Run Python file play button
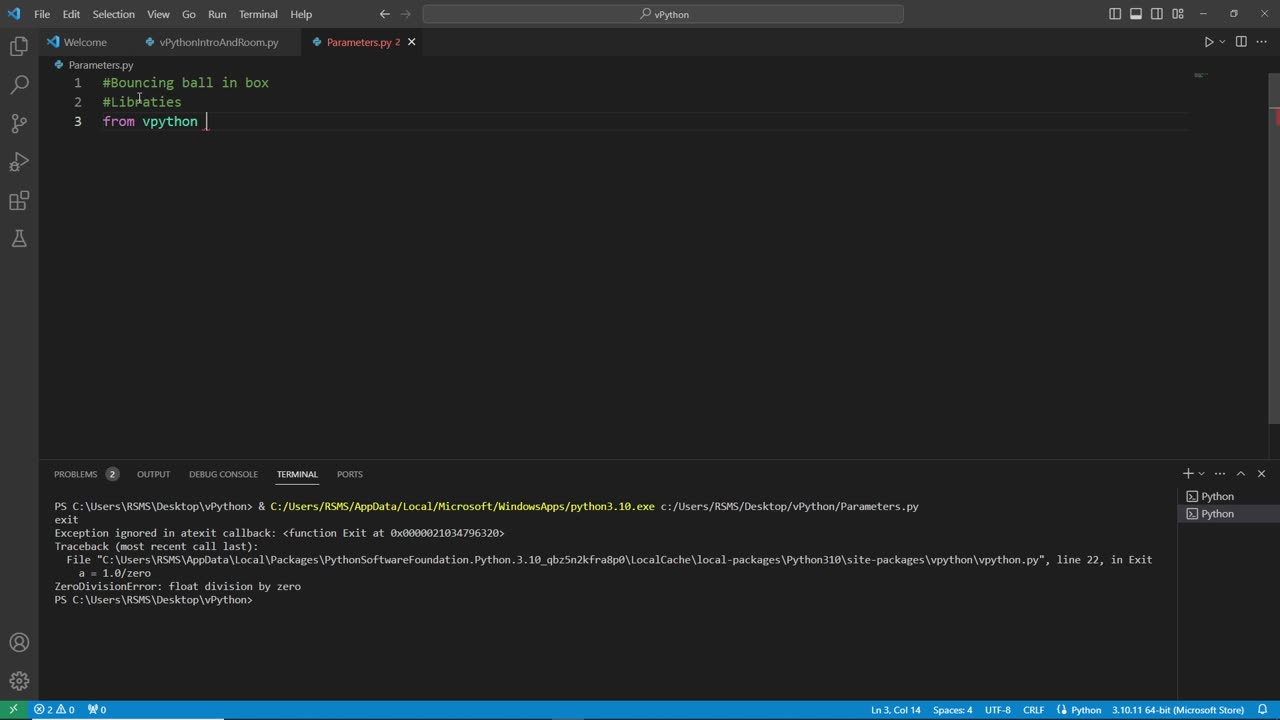 1208,42
